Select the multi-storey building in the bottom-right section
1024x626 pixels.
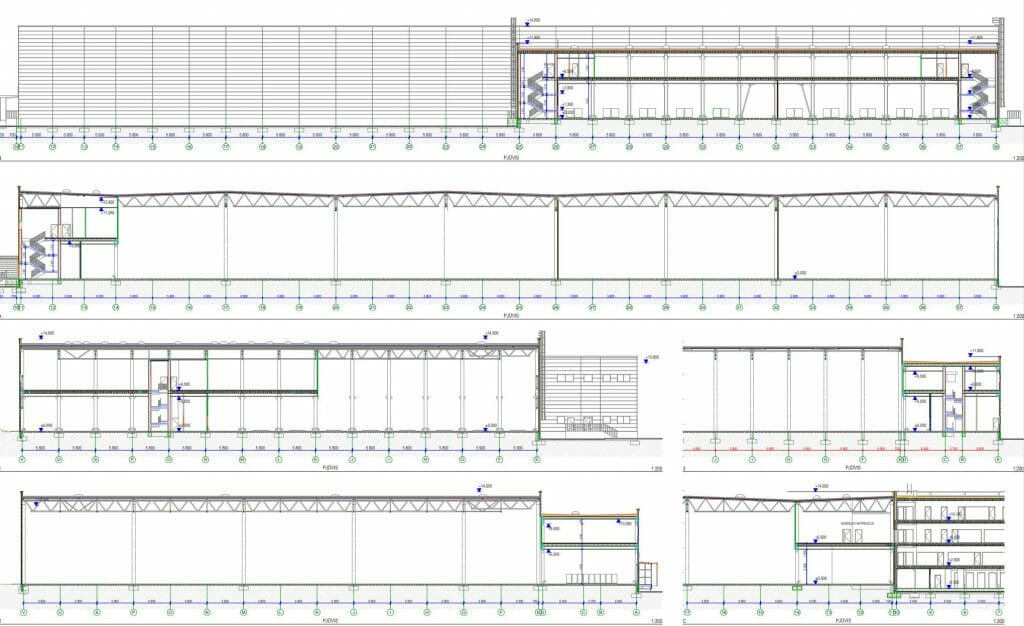click(948, 540)
